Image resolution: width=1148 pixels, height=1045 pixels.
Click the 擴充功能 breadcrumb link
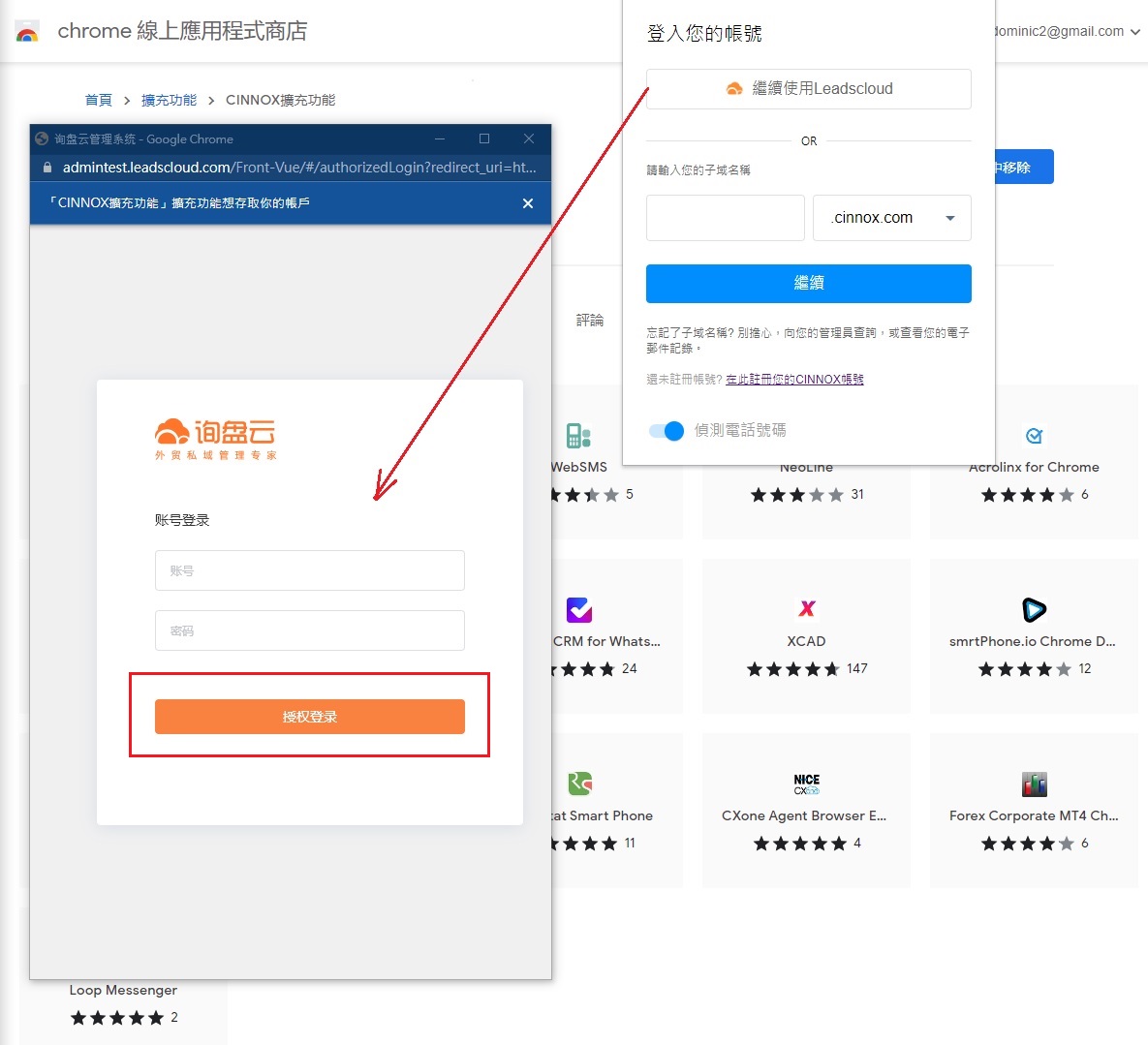pyautogui.click(x=169, y=101)
